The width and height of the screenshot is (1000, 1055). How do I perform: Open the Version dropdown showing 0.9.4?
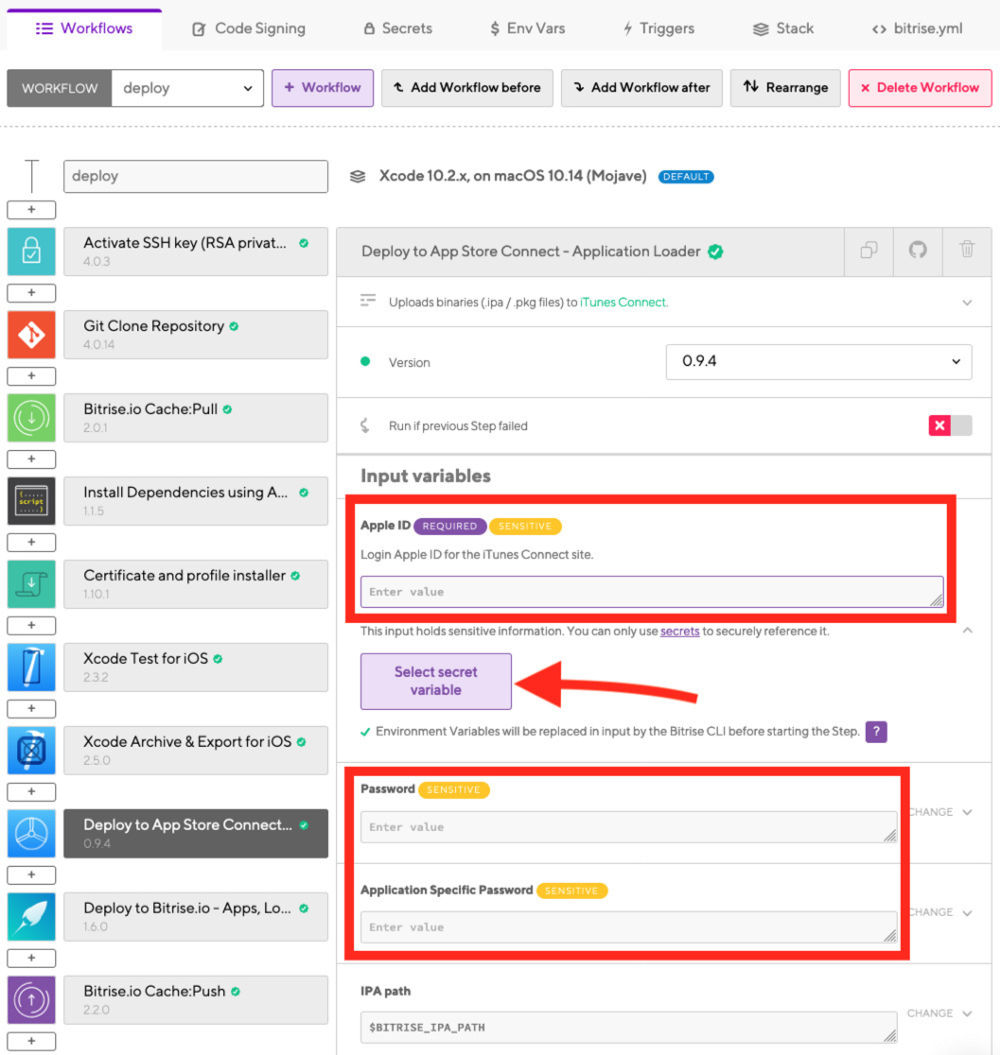(818, 362)
